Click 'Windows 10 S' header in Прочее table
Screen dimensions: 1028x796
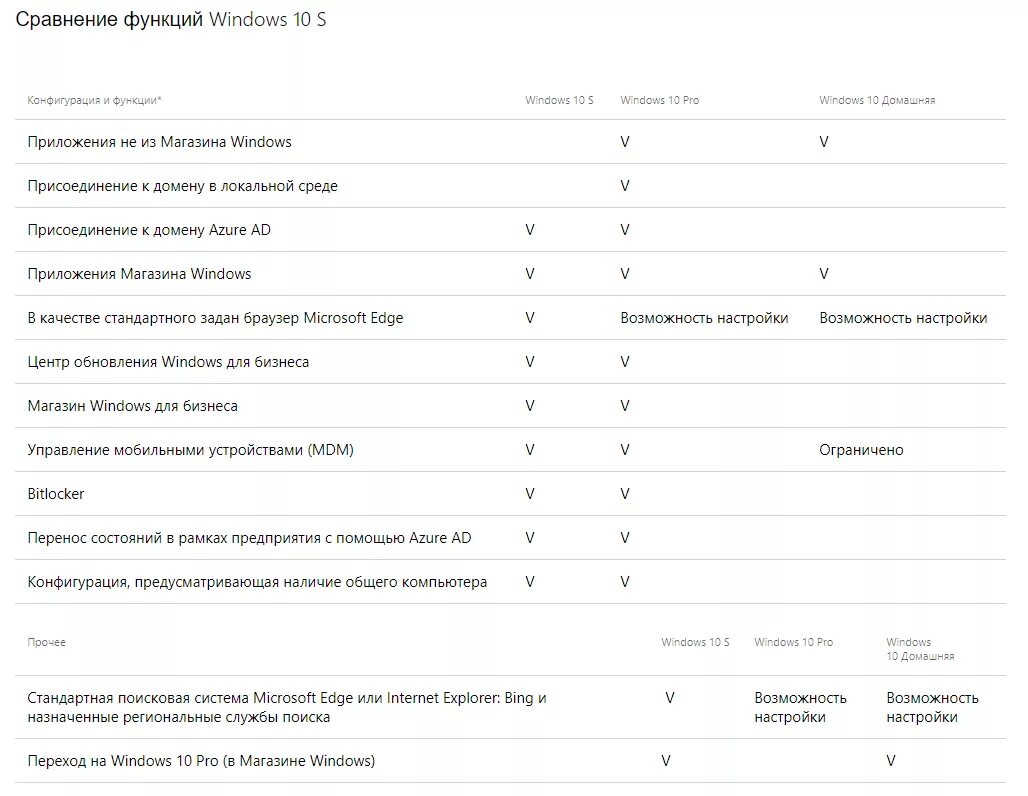[x=695, y=643]
